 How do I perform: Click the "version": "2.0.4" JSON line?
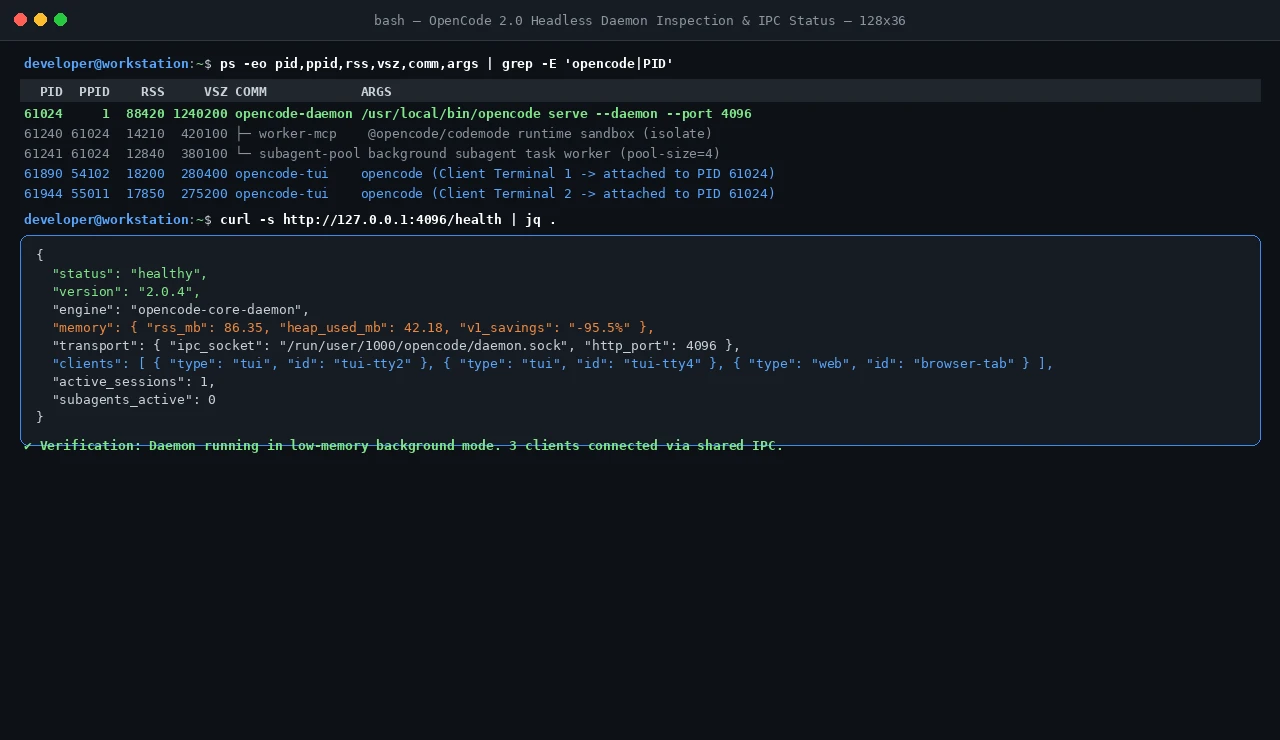pyautogui.click(x=126, y=292)
